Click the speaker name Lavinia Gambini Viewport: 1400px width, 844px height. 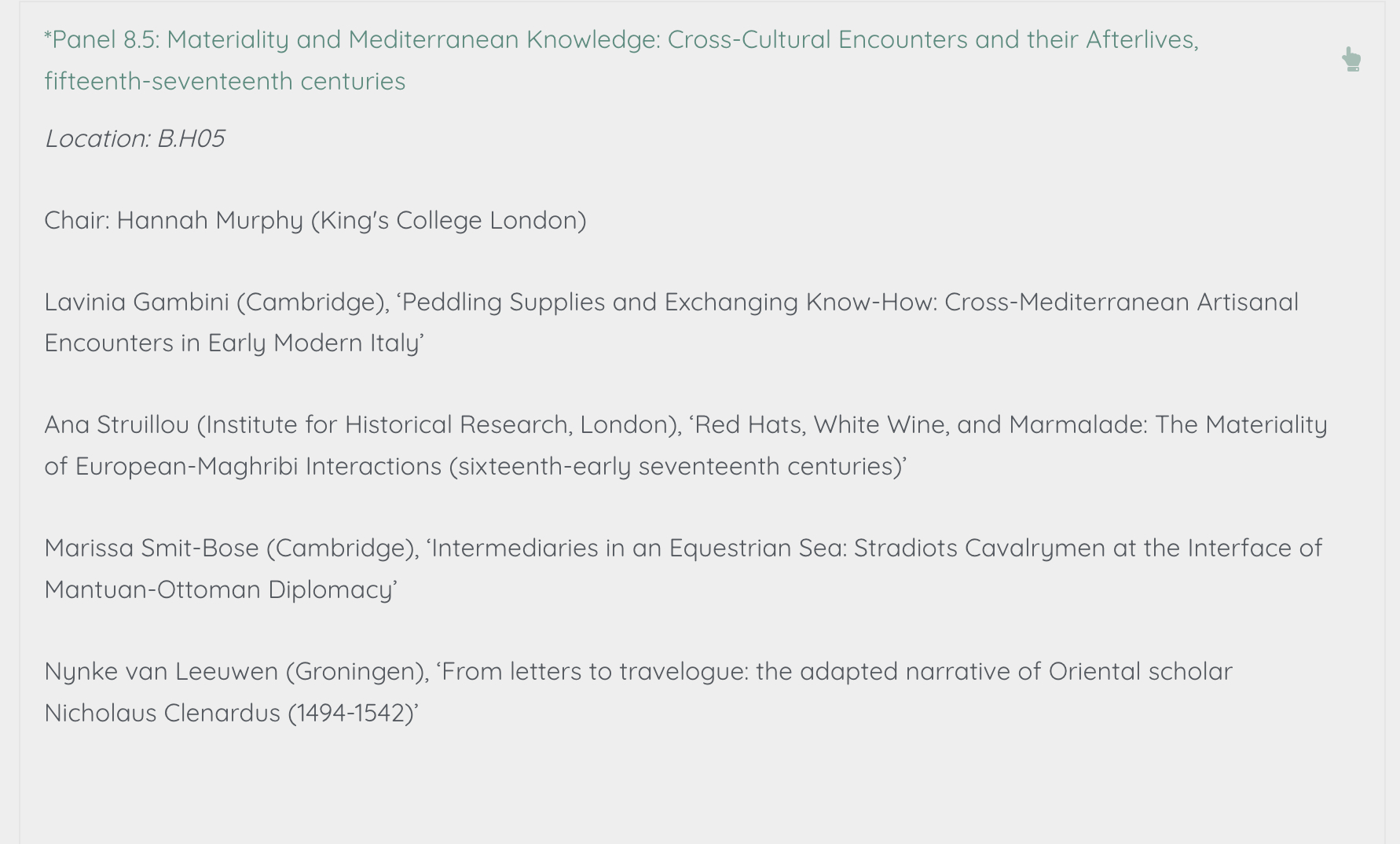(136, 302)
